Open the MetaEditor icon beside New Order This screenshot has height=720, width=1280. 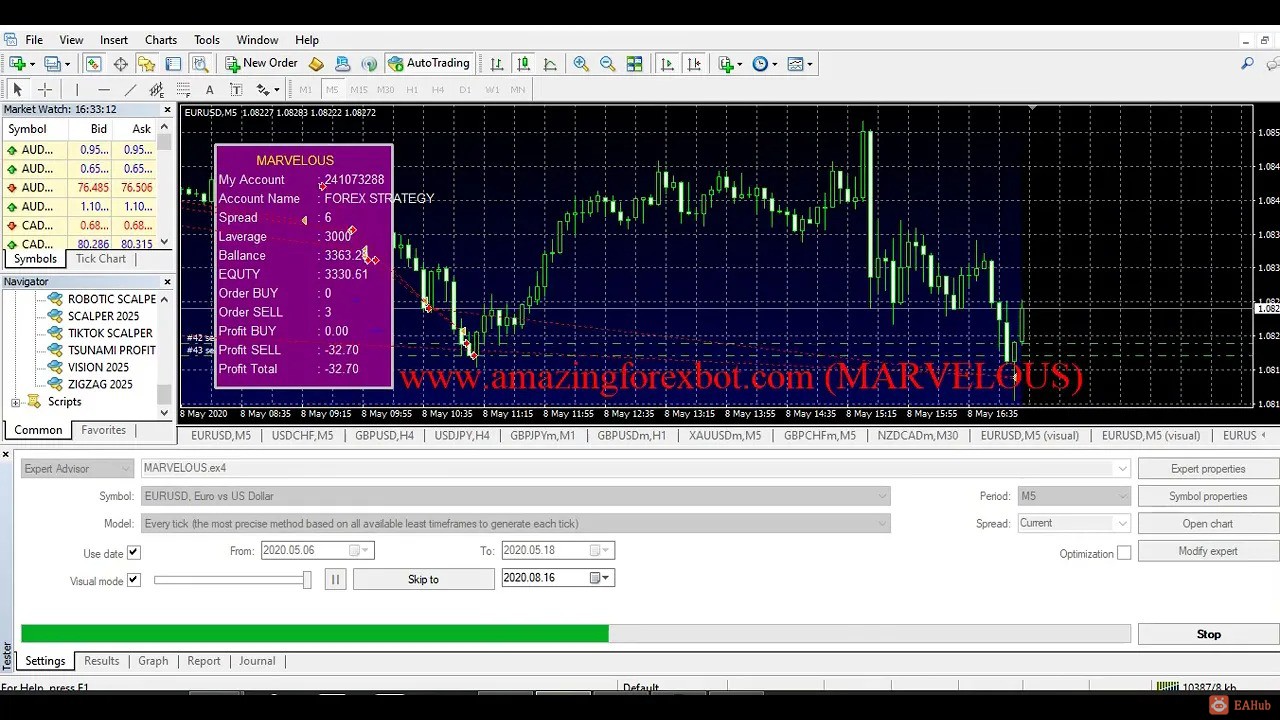pyautogui.click(x=316, y=64)
